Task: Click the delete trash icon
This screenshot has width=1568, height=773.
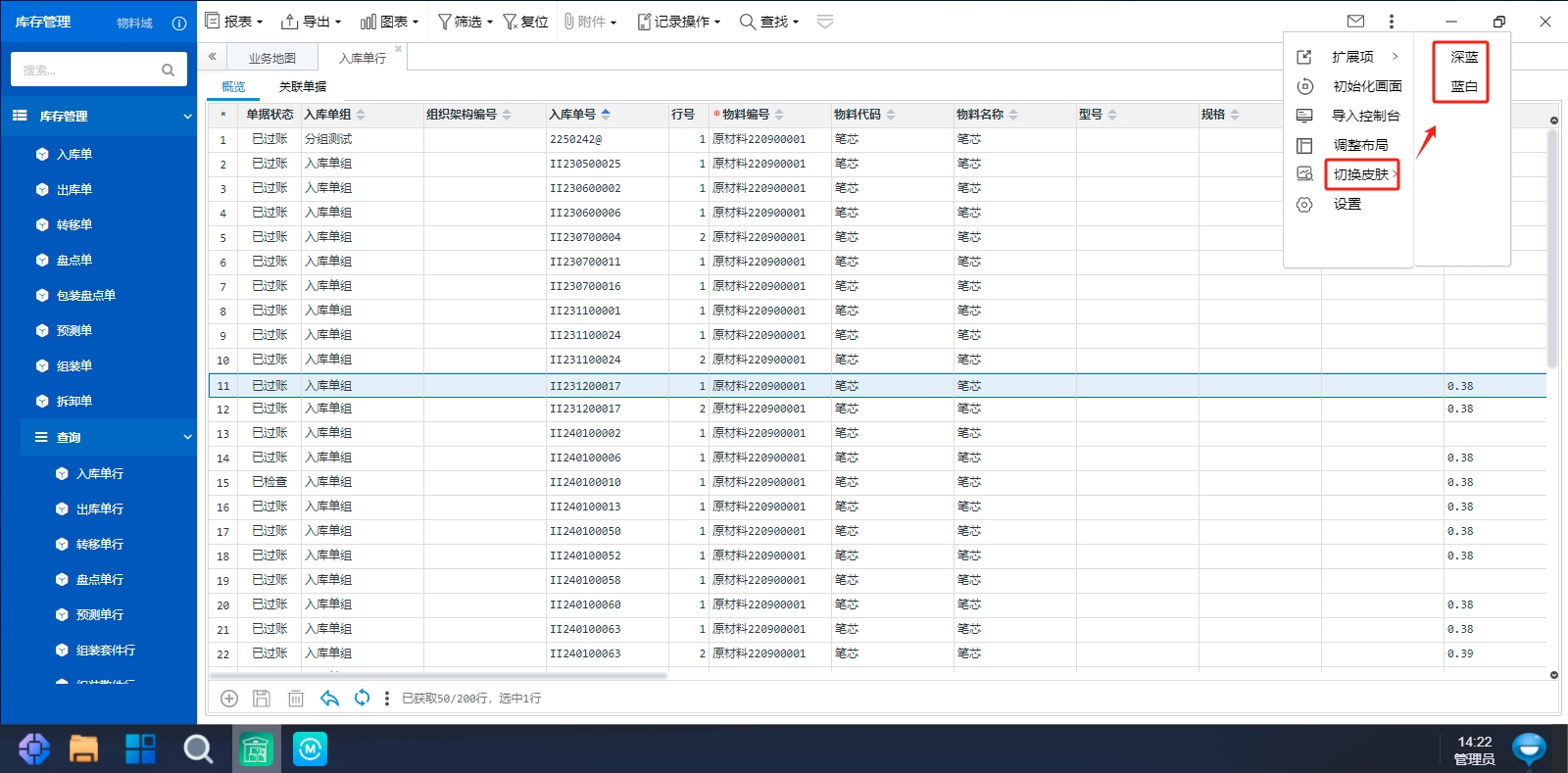Action: coord(296,699)
